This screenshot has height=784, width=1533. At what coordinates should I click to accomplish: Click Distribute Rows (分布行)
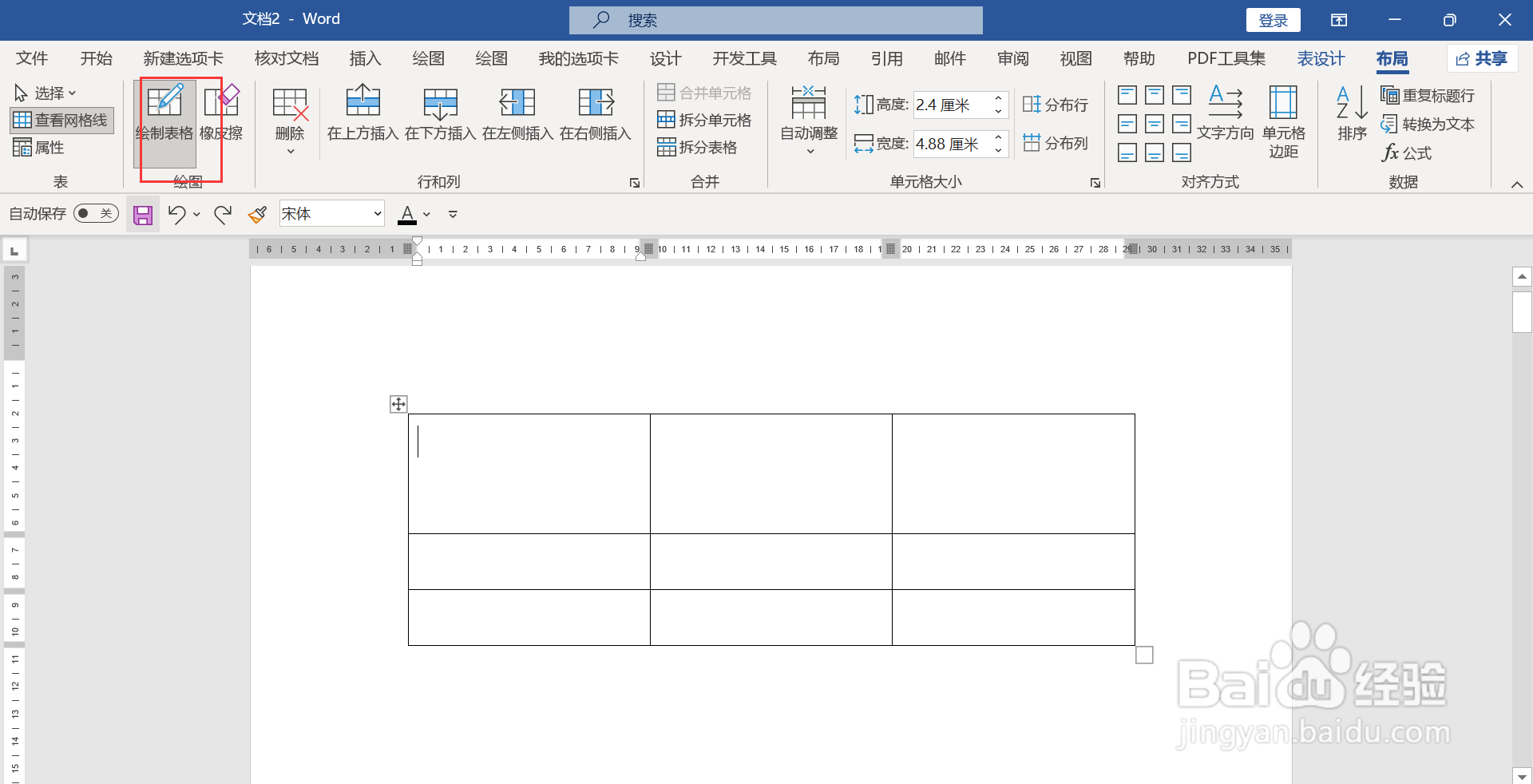click(x=1056, y=105)
